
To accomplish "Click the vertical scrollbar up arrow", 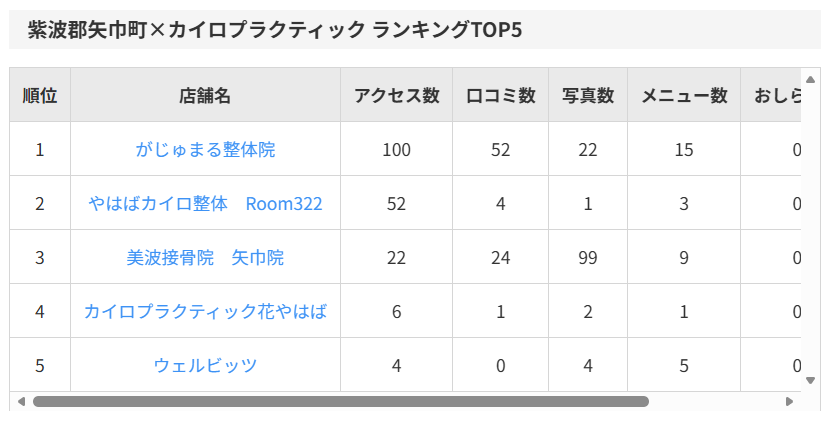I will (x=810, y=79).
